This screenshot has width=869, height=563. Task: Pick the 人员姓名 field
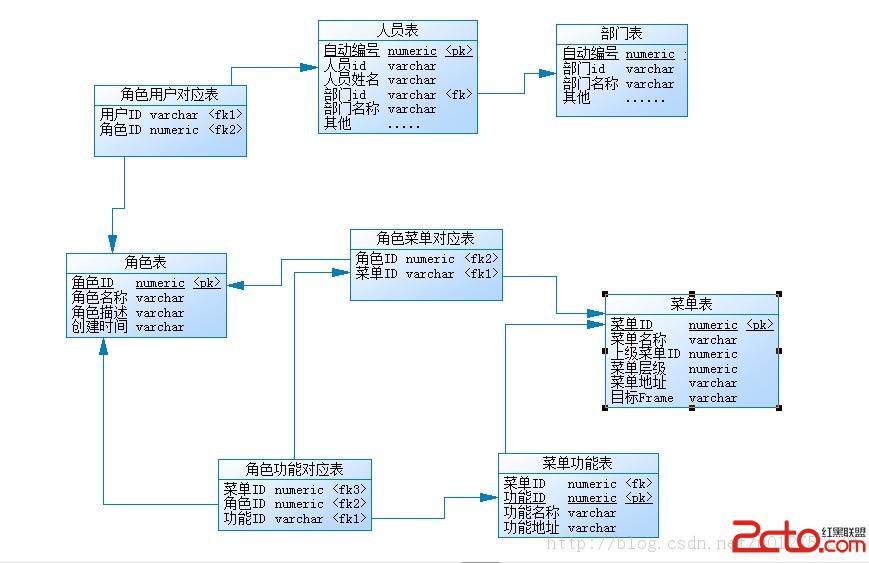(380, 80)
